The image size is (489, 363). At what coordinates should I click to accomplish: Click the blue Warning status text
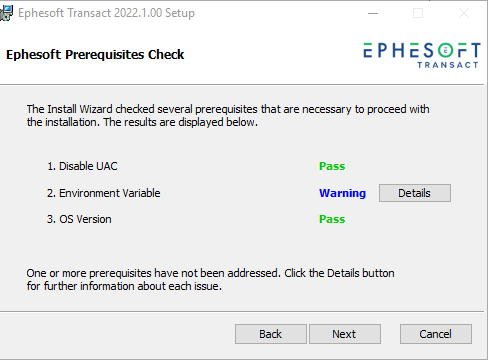[342, 193]
